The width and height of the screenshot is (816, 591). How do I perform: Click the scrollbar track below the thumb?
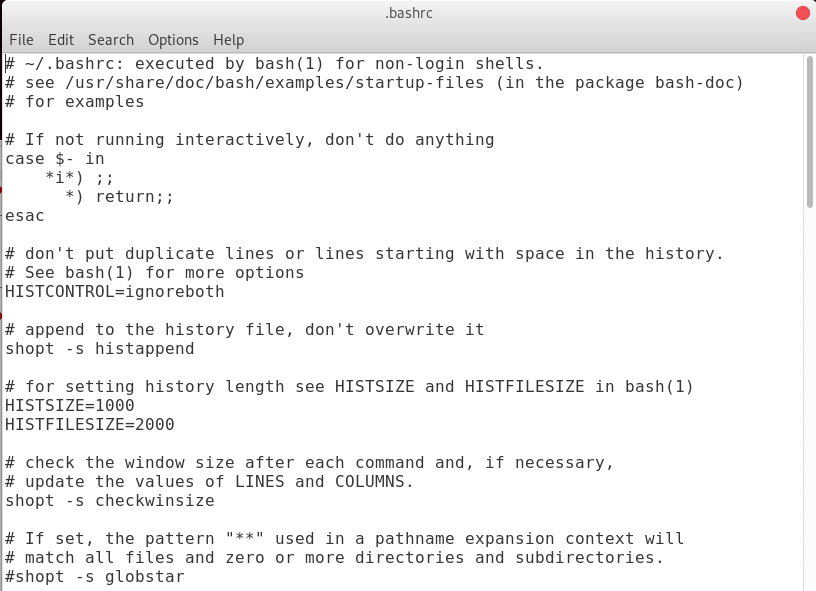click(809, 395)
